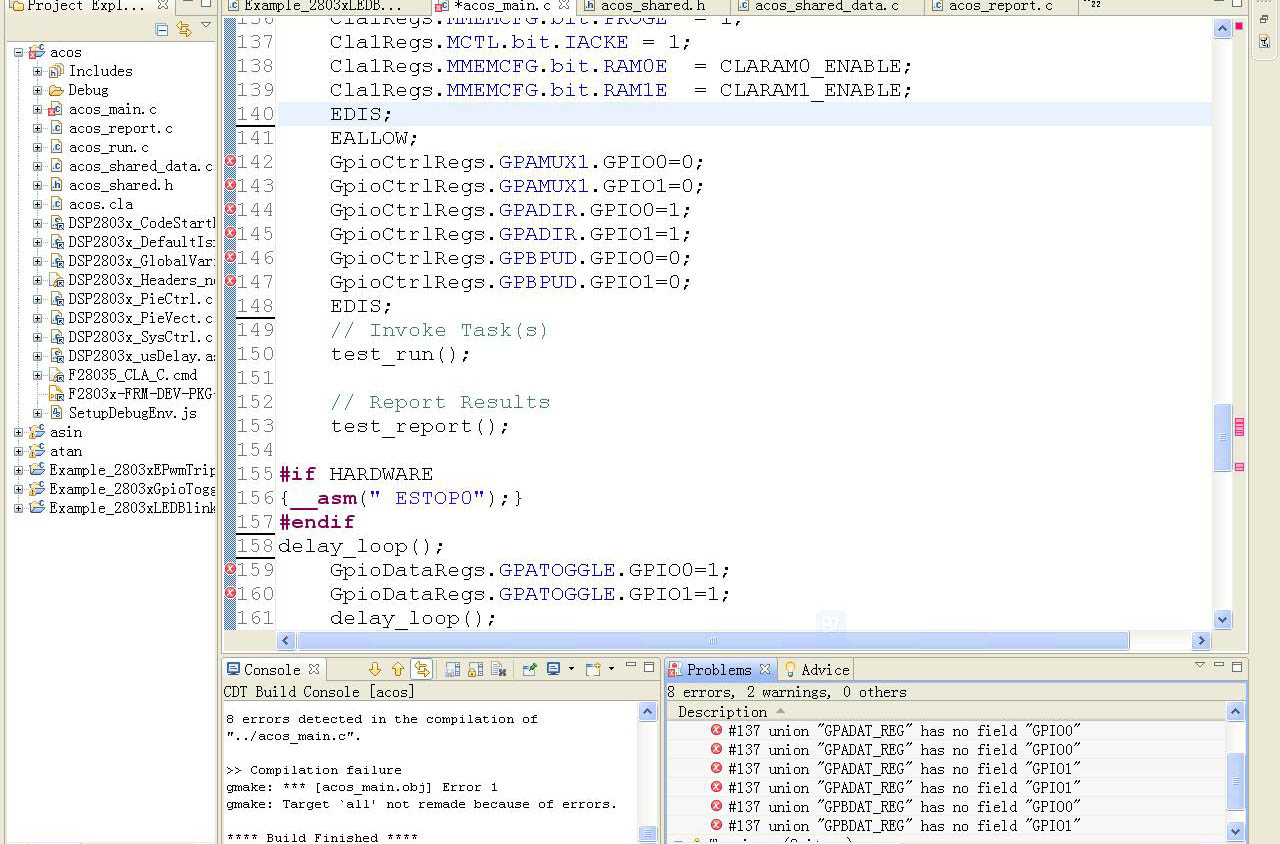Image resolution: width=1280 pixels, height=844 pixels.
Task: Show hidden editor tabs list (22)
Action: click(x=1094, y=5)
